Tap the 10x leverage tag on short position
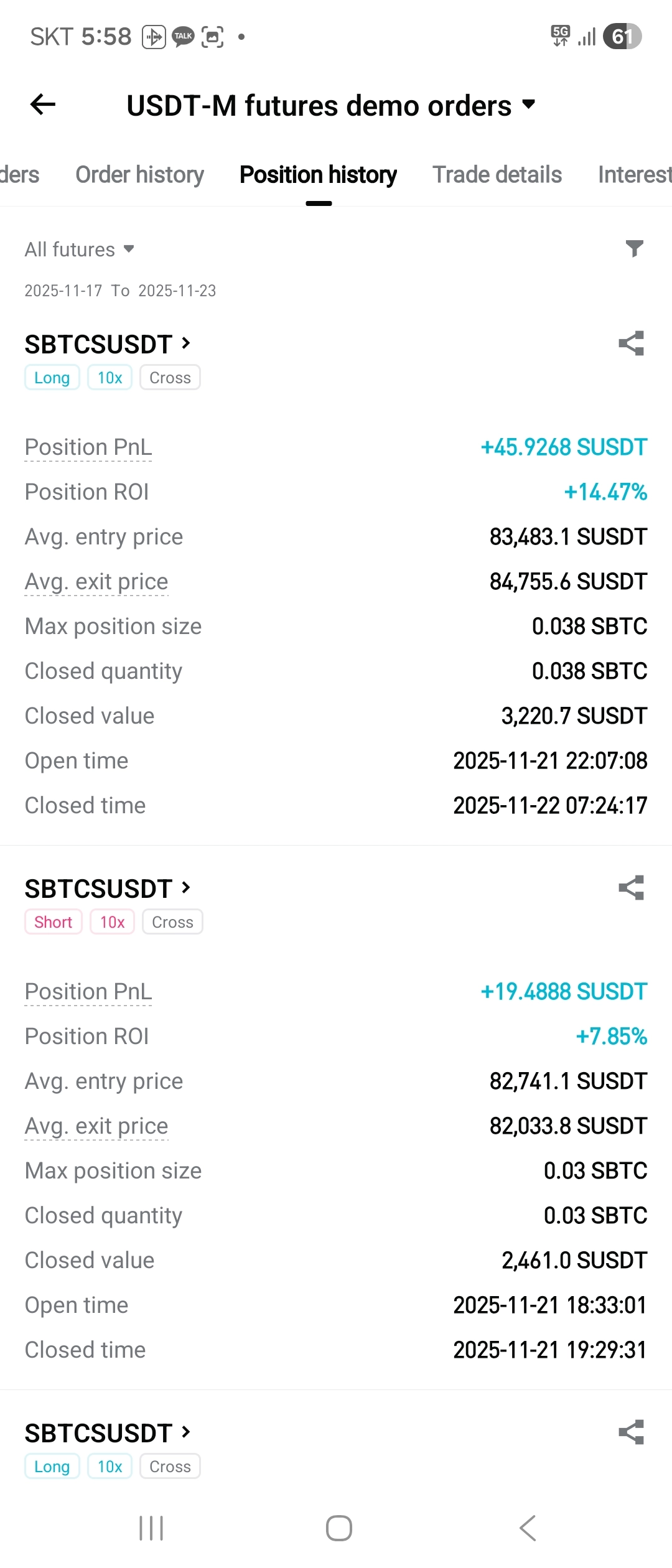The width and height of the screenshot is (672, 1568). (112, 922)
